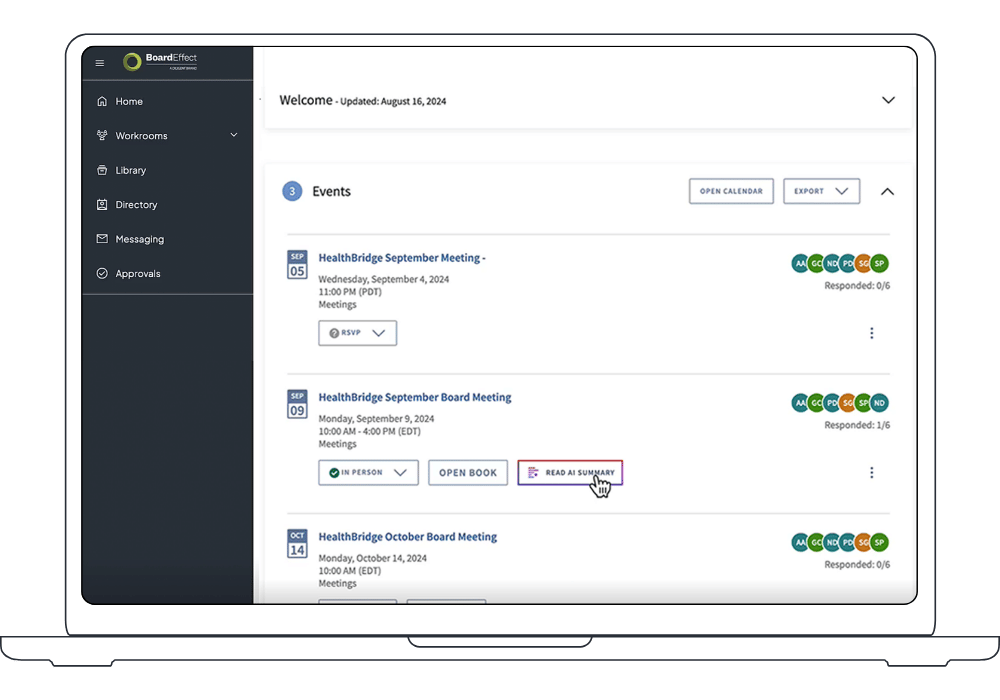Open more options for September Board Meeting

tap(872, 473)
